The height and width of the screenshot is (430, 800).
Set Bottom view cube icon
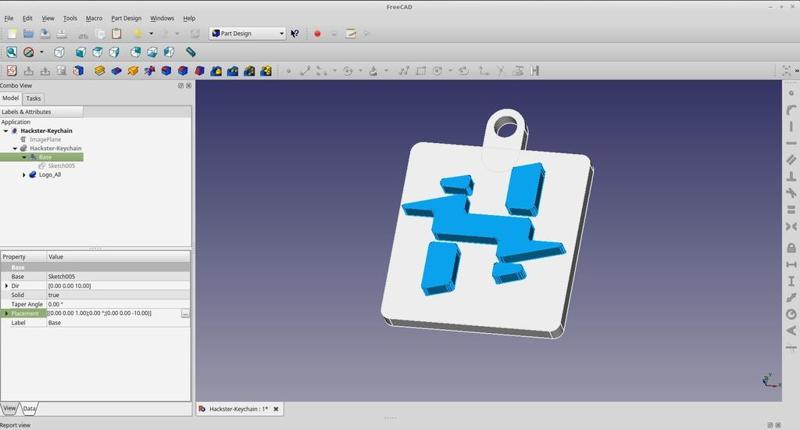153,52
